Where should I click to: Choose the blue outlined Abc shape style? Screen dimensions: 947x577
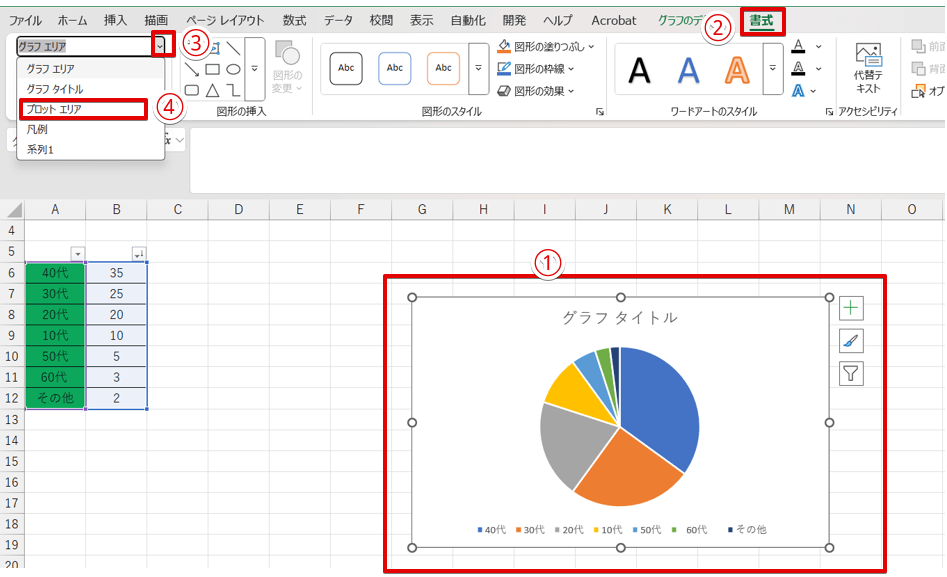[395, 68]
